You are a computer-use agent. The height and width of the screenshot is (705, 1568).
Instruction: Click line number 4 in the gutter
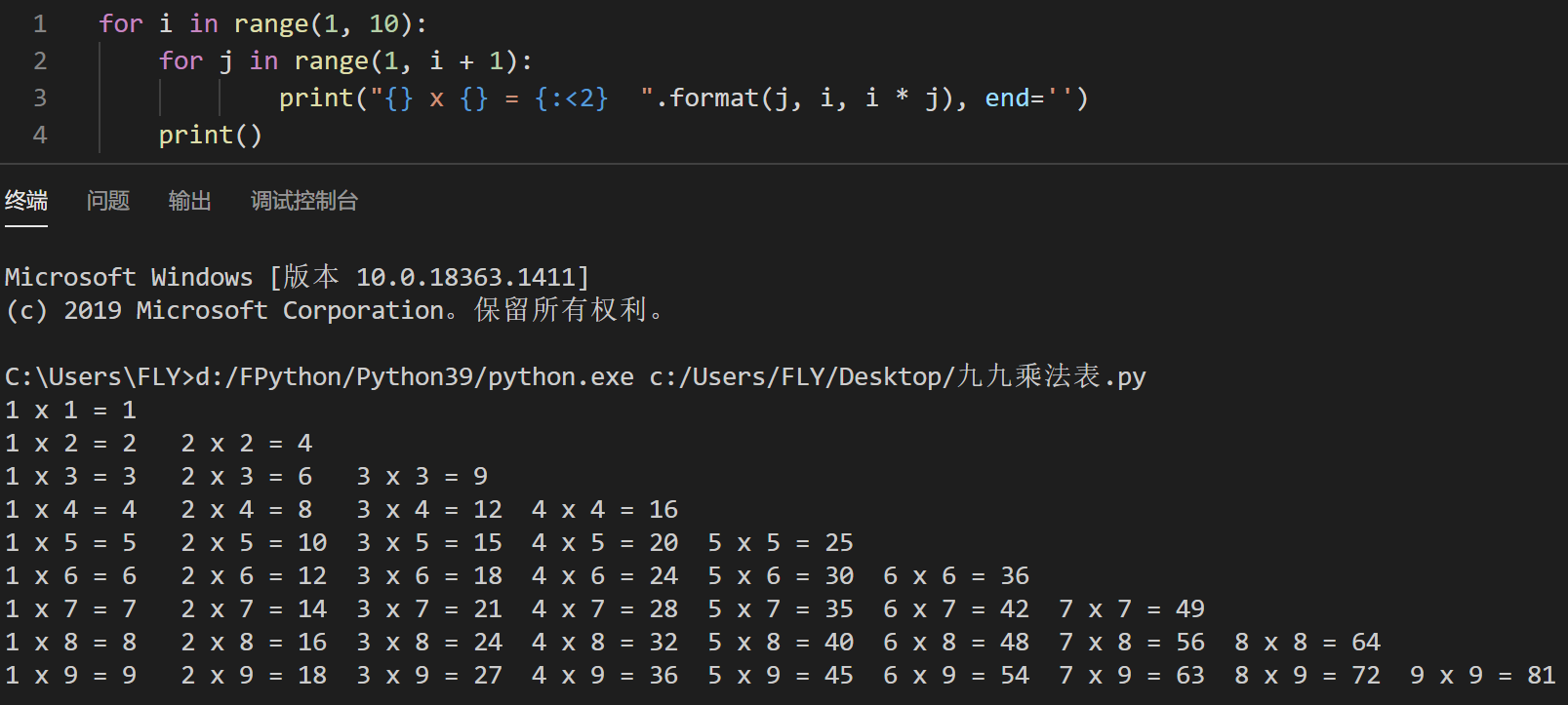click(40, 135)
